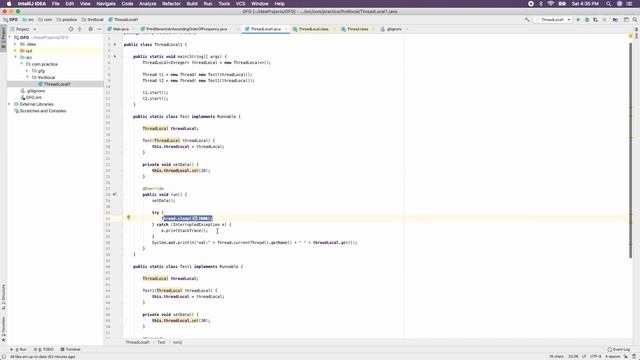Click the collapse all icon in Project panel
This screenshot has width=640, height=360.
coord(80,29)
